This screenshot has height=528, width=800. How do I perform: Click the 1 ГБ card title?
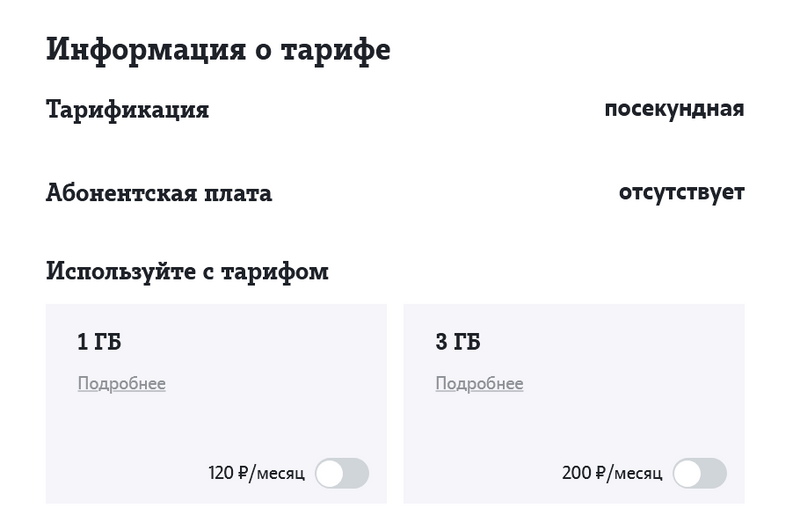(x=99, y=343)
